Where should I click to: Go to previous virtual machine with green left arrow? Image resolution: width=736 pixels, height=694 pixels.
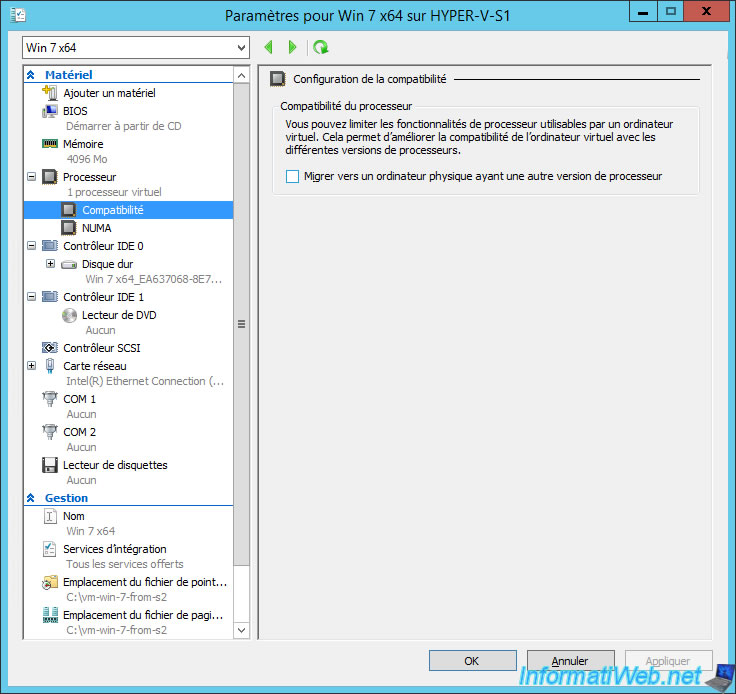coord(268,47)
